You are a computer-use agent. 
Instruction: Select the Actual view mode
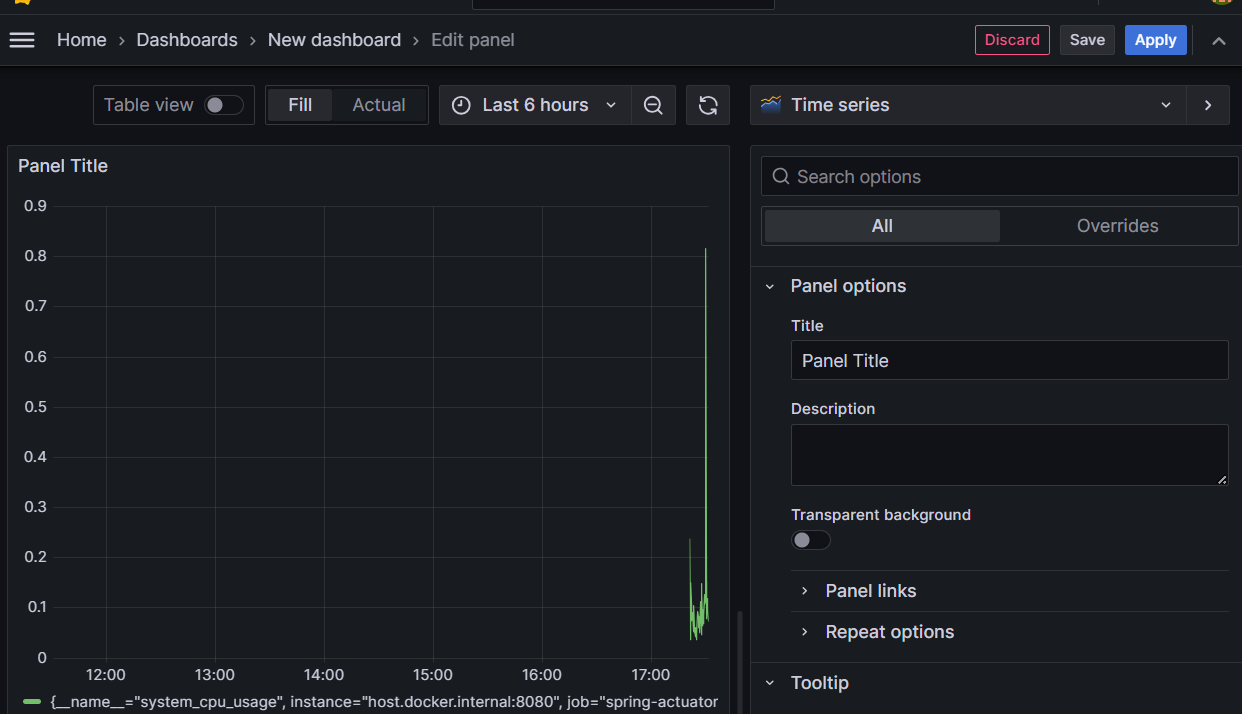(x=379, y=105)
